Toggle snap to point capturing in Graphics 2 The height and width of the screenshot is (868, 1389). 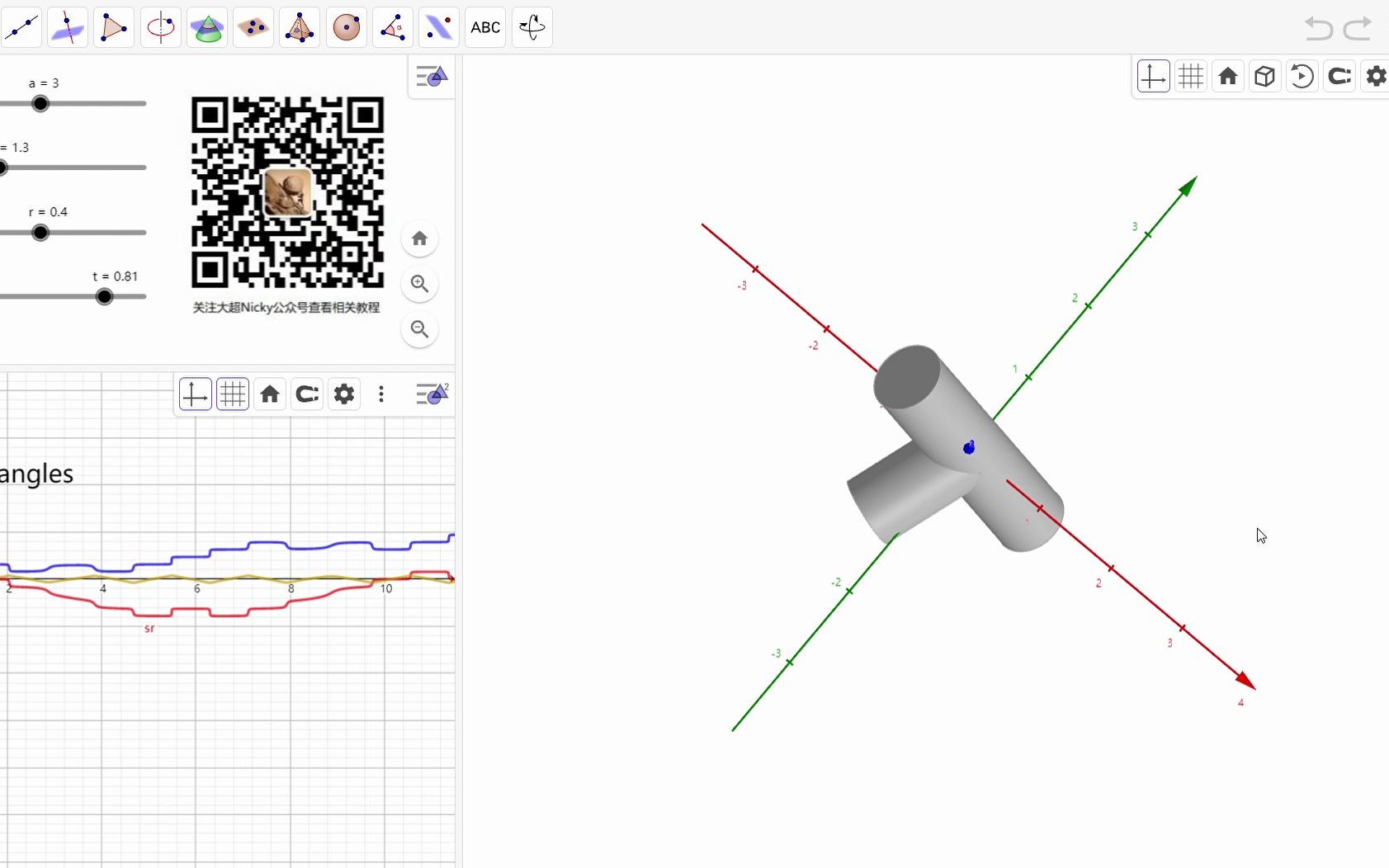pyautogui.click(x=307, y=394)
